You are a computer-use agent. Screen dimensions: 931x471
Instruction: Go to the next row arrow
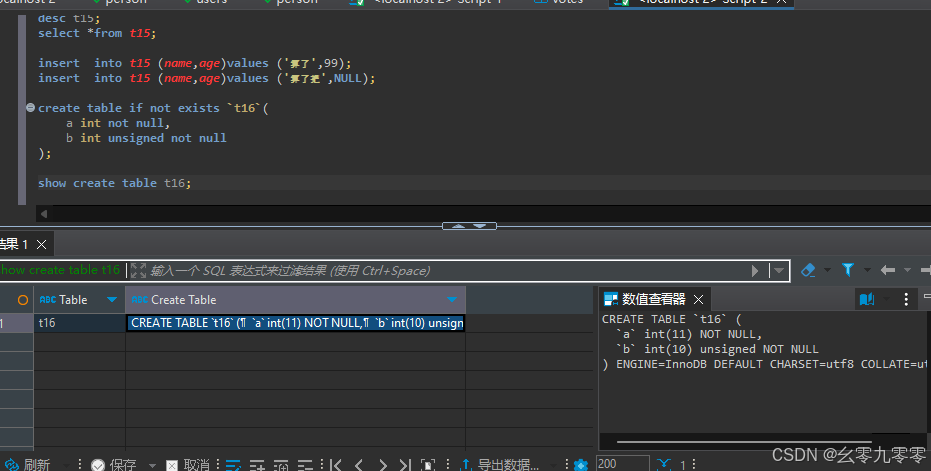382,465
